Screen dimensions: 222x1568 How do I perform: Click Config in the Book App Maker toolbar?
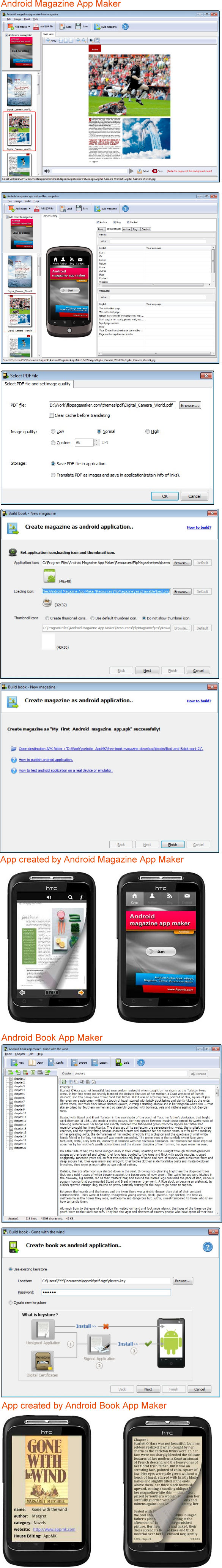[57, 1062]
